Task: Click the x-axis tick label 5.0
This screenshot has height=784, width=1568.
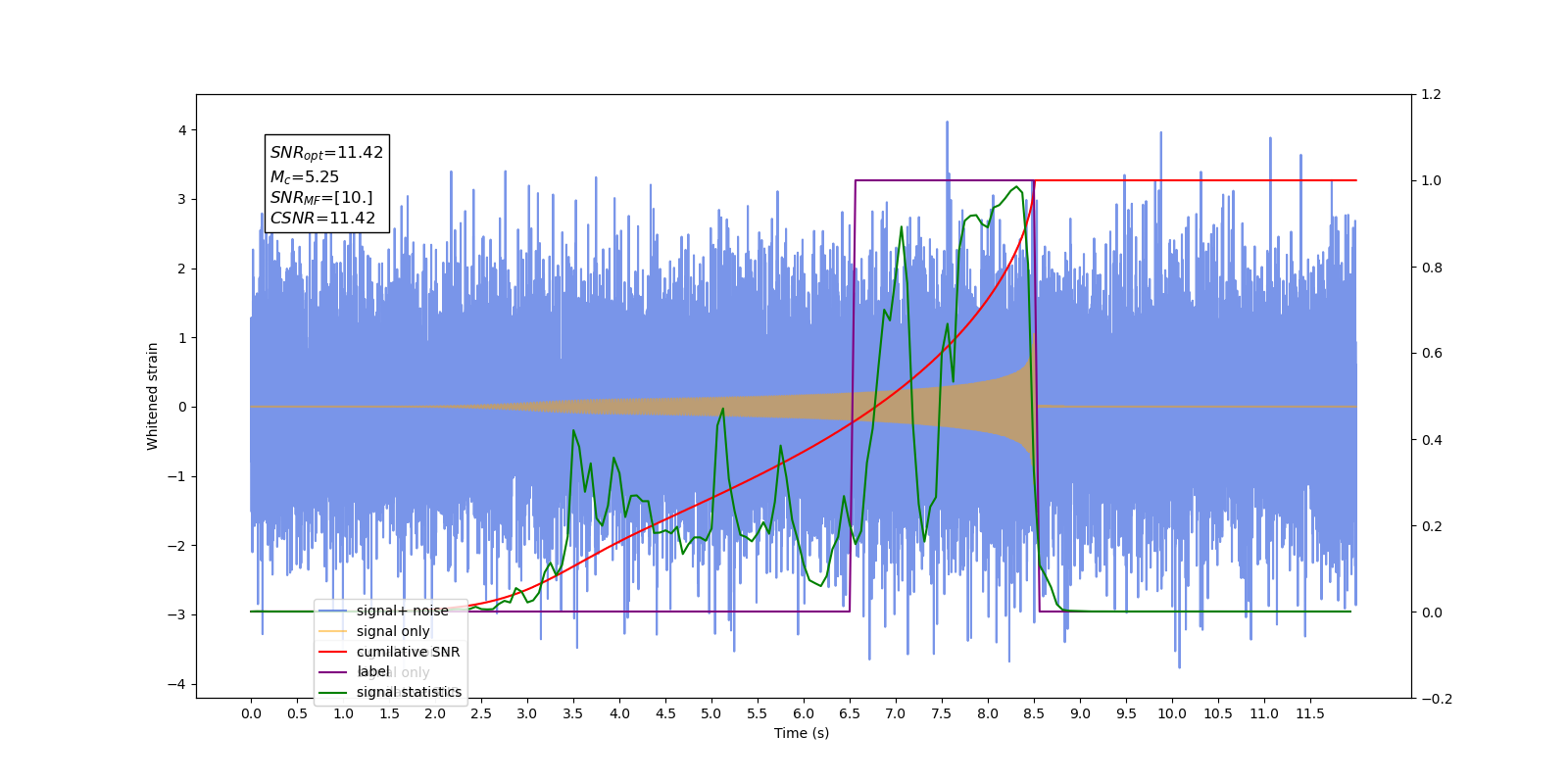Action: click(x=710, y=713)
